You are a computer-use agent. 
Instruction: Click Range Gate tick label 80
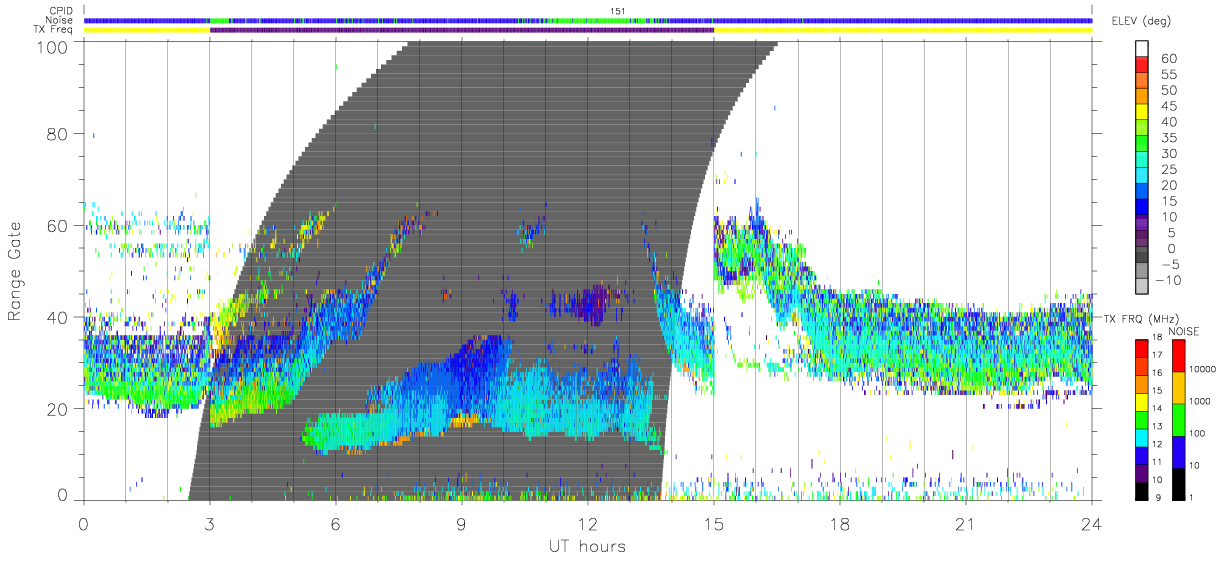tap(58, 133)
